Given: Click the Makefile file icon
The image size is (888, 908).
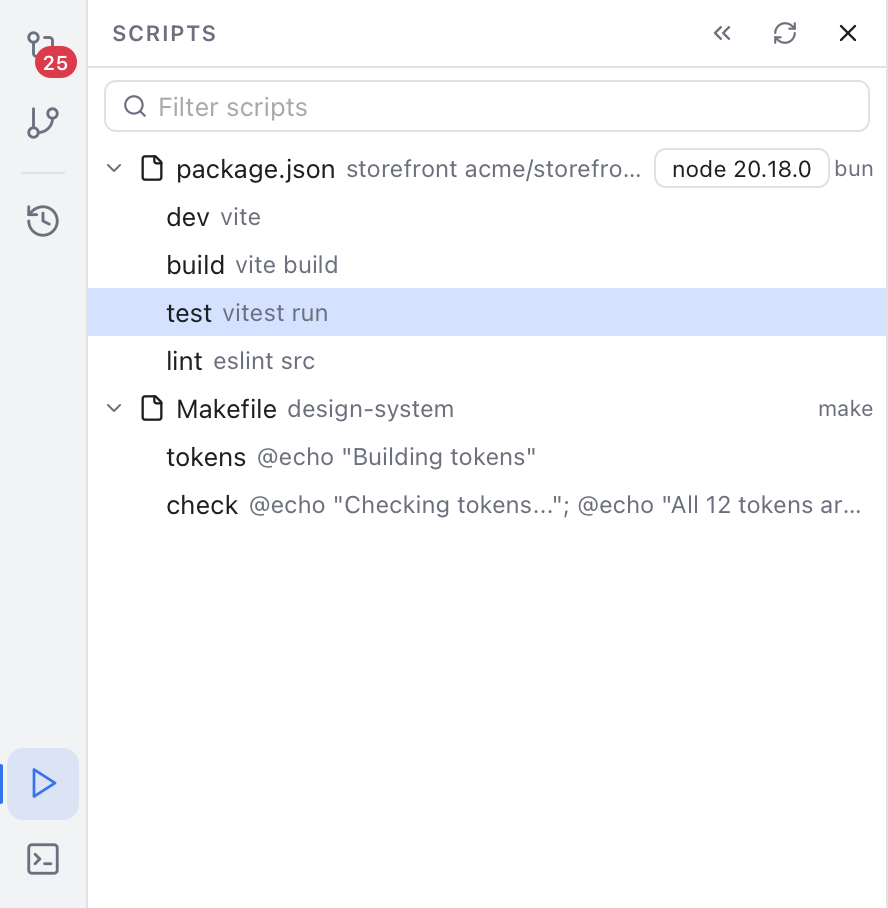Looking at the screenshot, I should pos(152,408).
